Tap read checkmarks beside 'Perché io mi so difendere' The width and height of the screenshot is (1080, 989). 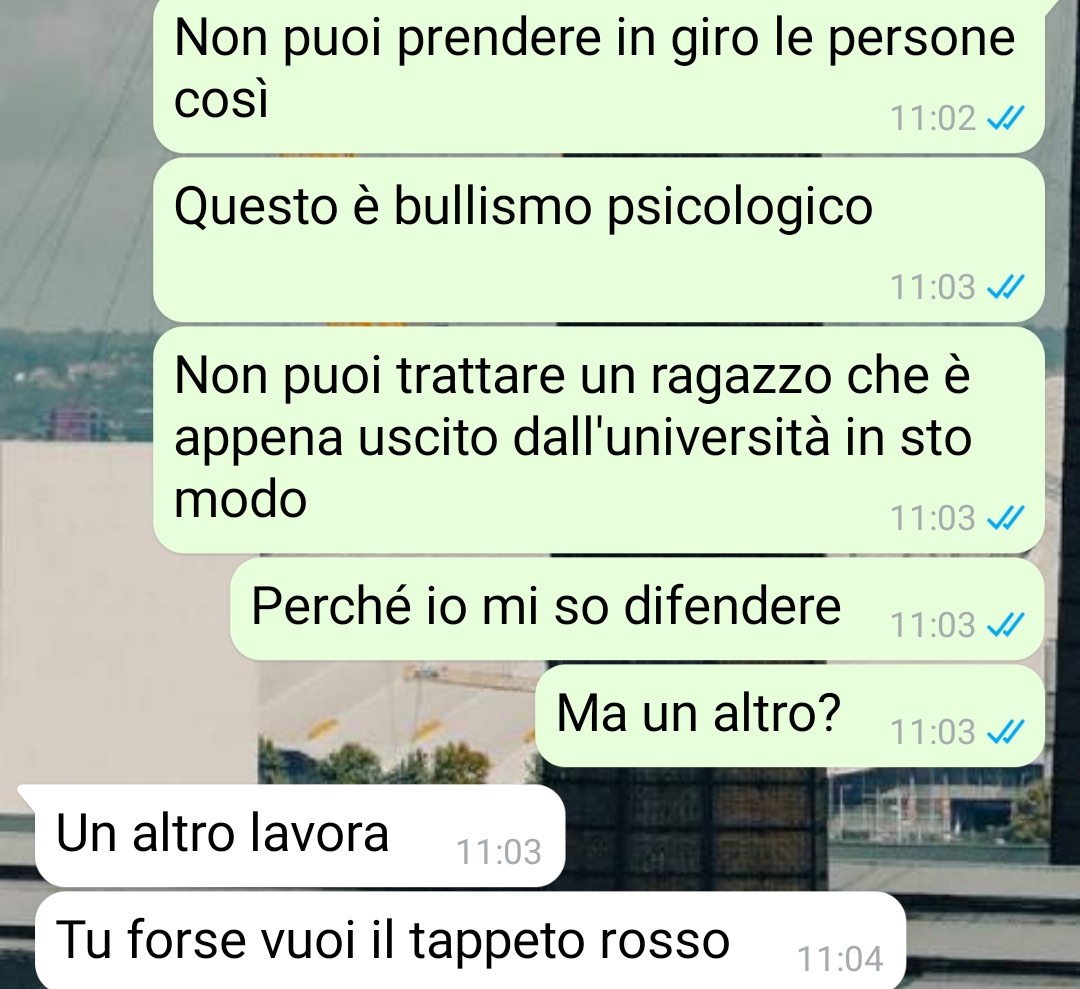[1006, 625]
